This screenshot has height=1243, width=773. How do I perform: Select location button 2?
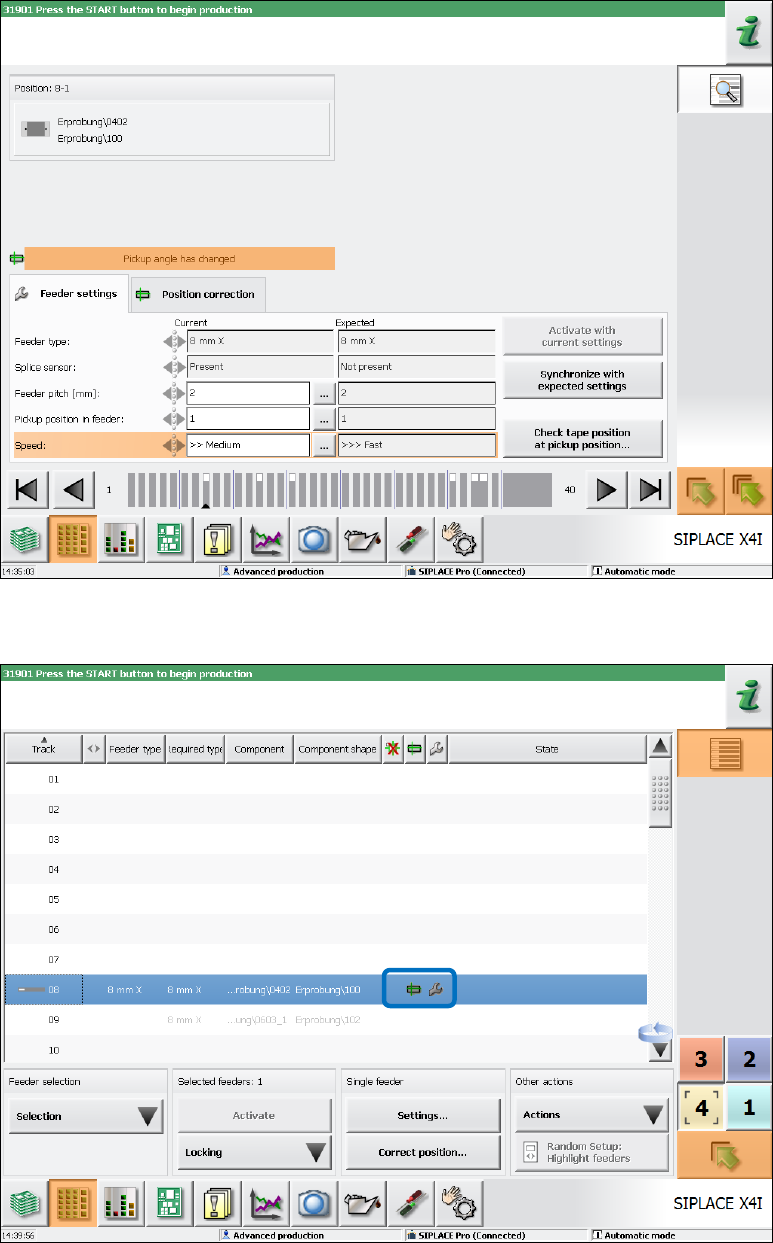[749, 1059]
